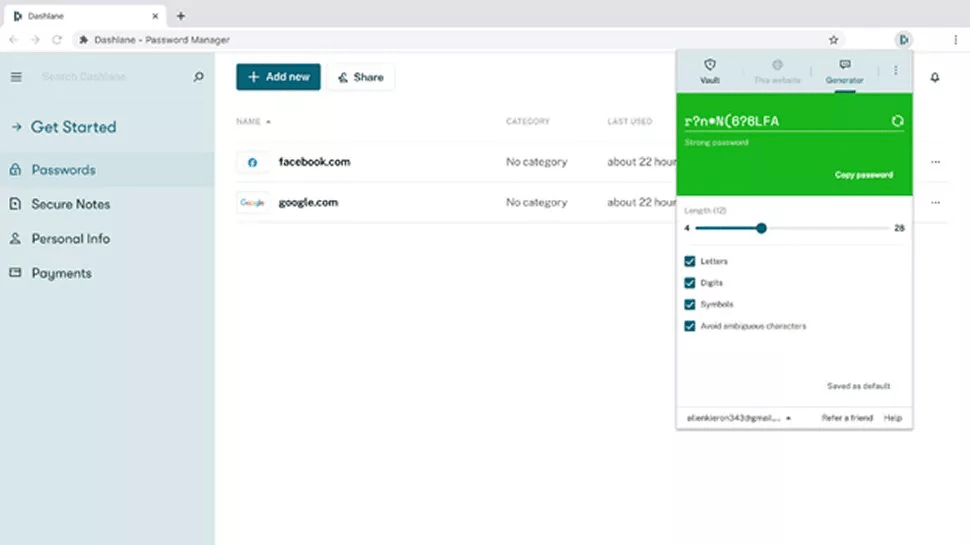Select Passwords in the sidebar

107,170
